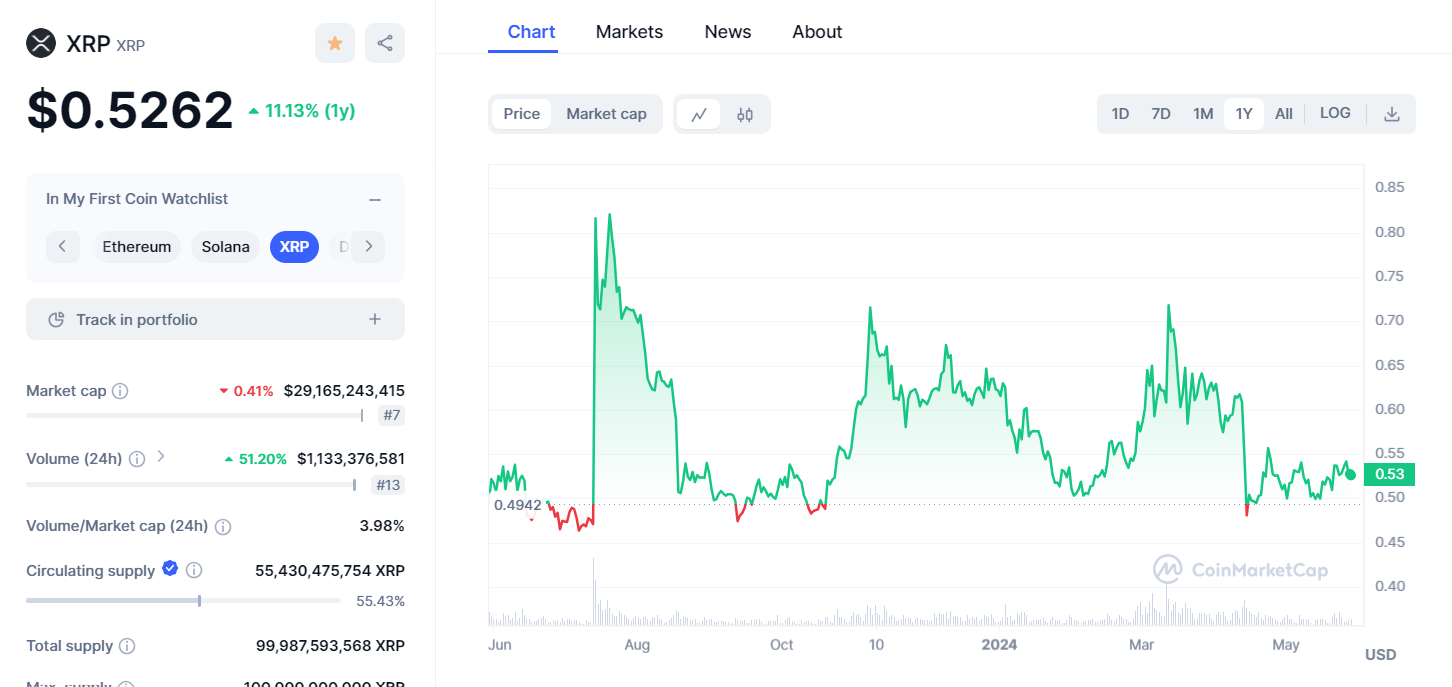The width and height of the screenshot is (1452, 687).
Task: Switch to the News tab
Action: coord(727,32)
